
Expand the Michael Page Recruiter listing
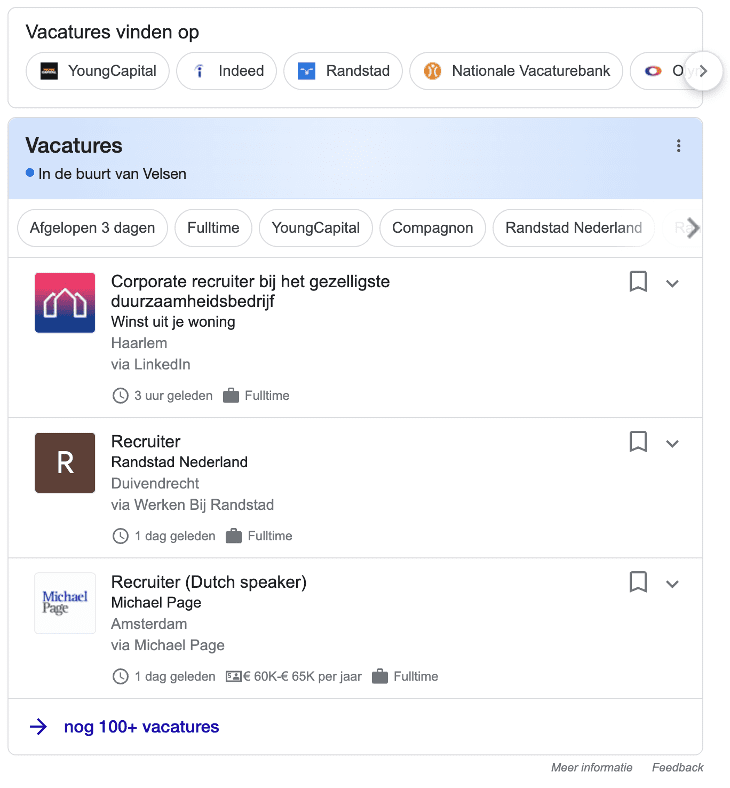(x=672, y=584)
